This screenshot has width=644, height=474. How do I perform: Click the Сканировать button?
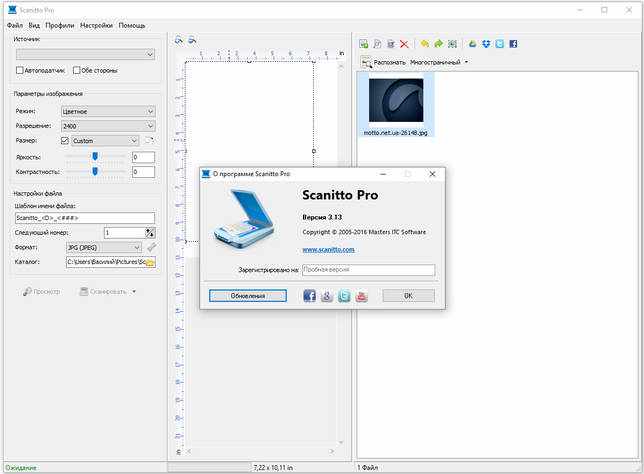(104, 292)
